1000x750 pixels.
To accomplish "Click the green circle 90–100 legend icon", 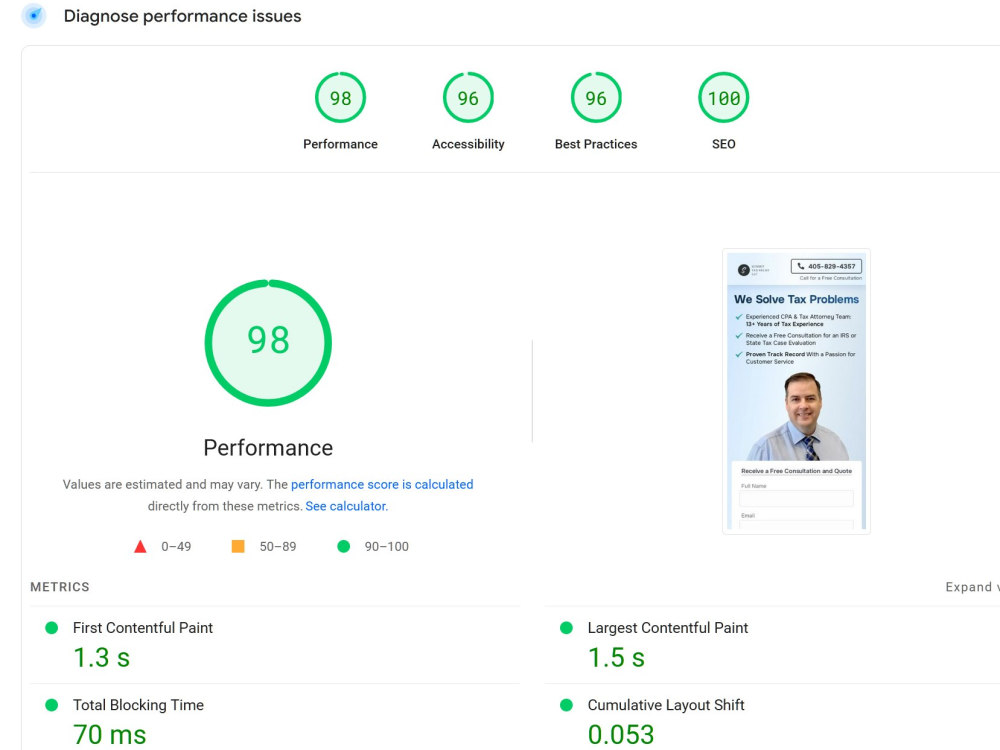I will (x=343, y=546).
